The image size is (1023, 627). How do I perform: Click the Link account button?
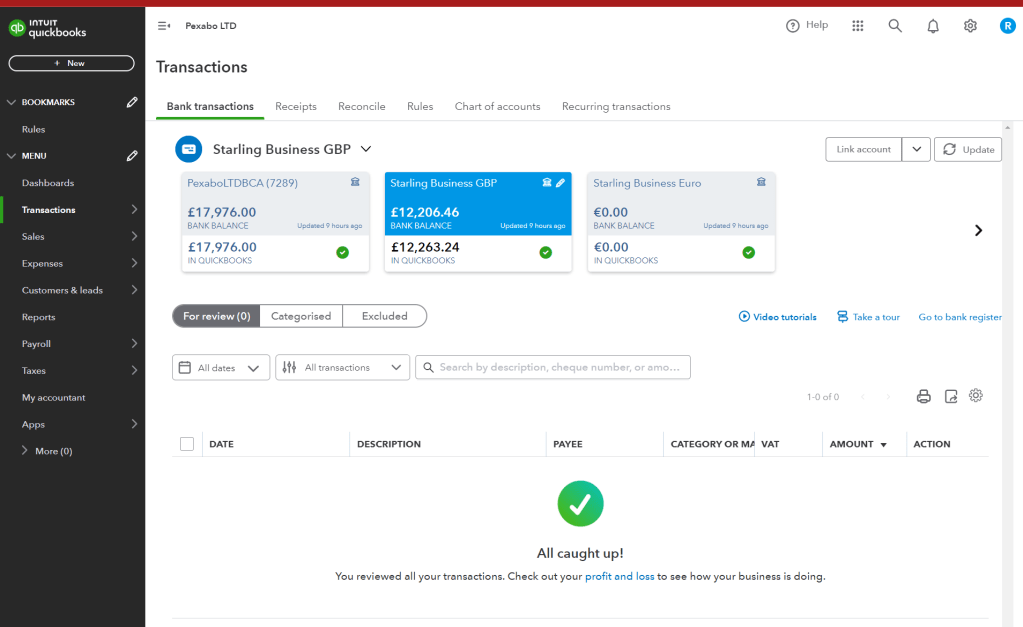click(x=864, y=149)
